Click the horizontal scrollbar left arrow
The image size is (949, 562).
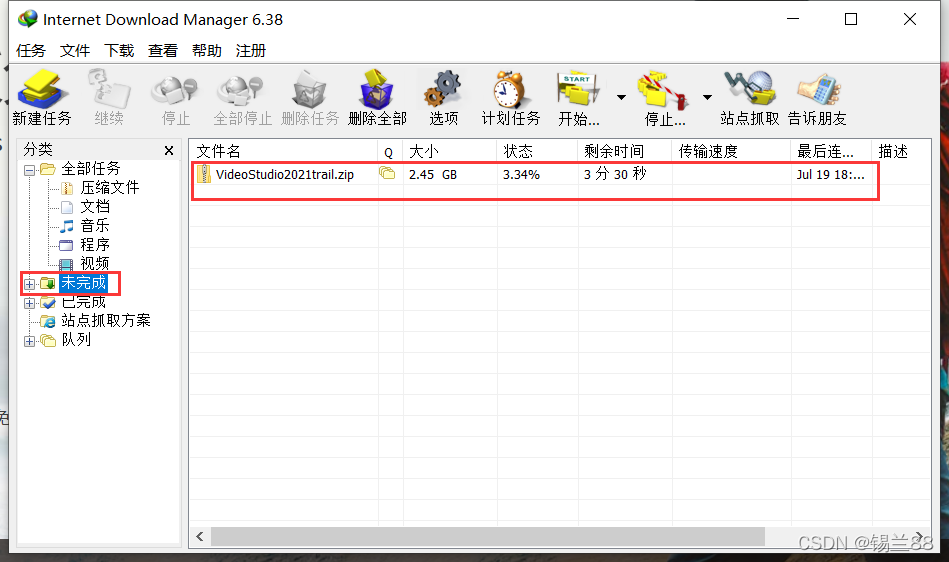(200, 537)
